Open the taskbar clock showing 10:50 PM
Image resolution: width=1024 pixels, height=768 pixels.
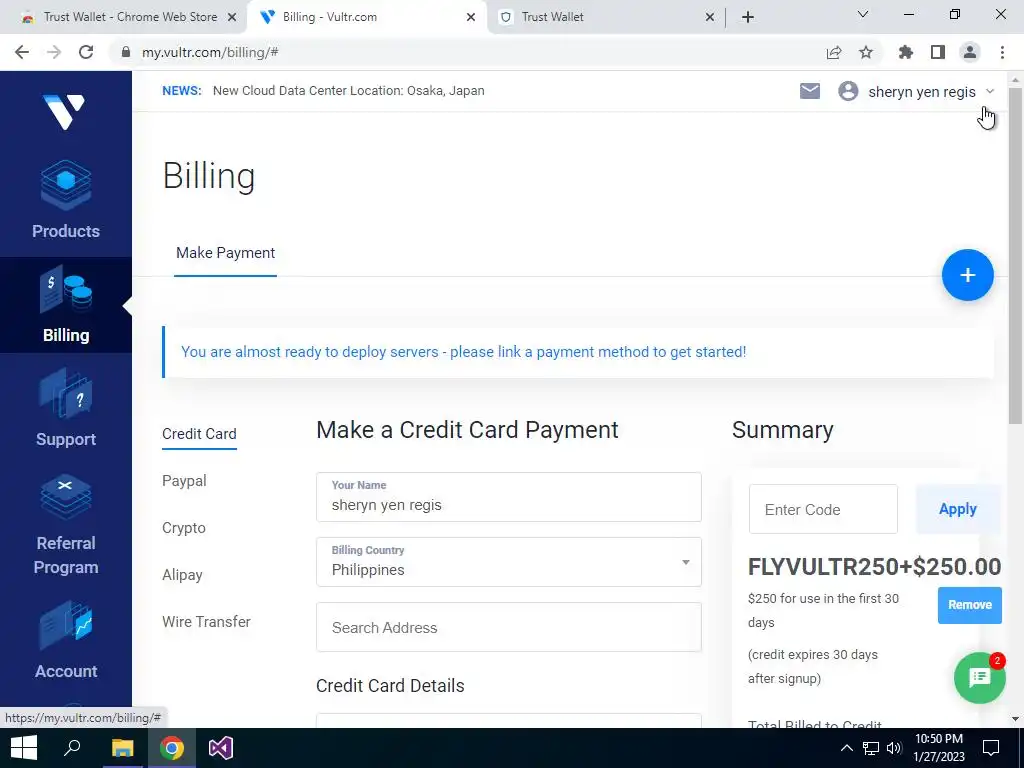pyautogui.click(x=939, y=748)
